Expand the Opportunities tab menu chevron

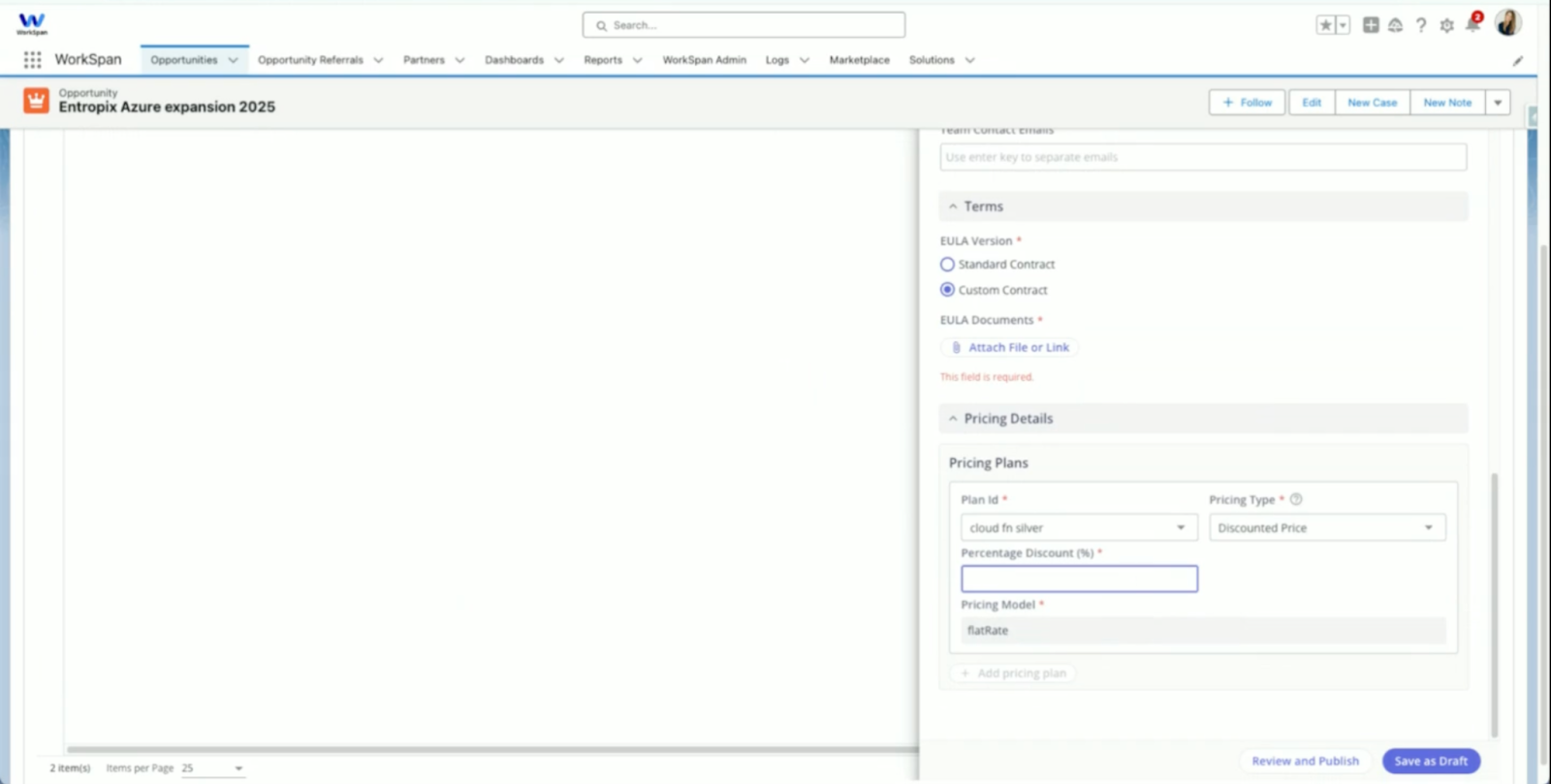233,60
